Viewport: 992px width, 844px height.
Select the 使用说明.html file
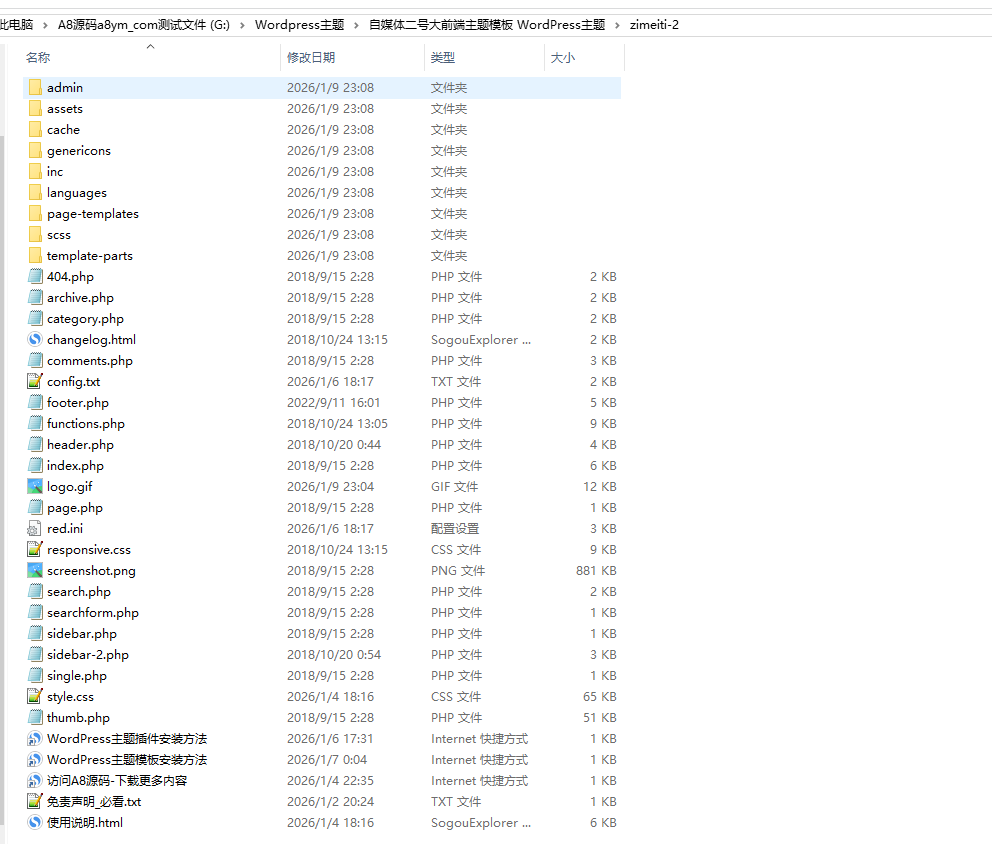84,823
